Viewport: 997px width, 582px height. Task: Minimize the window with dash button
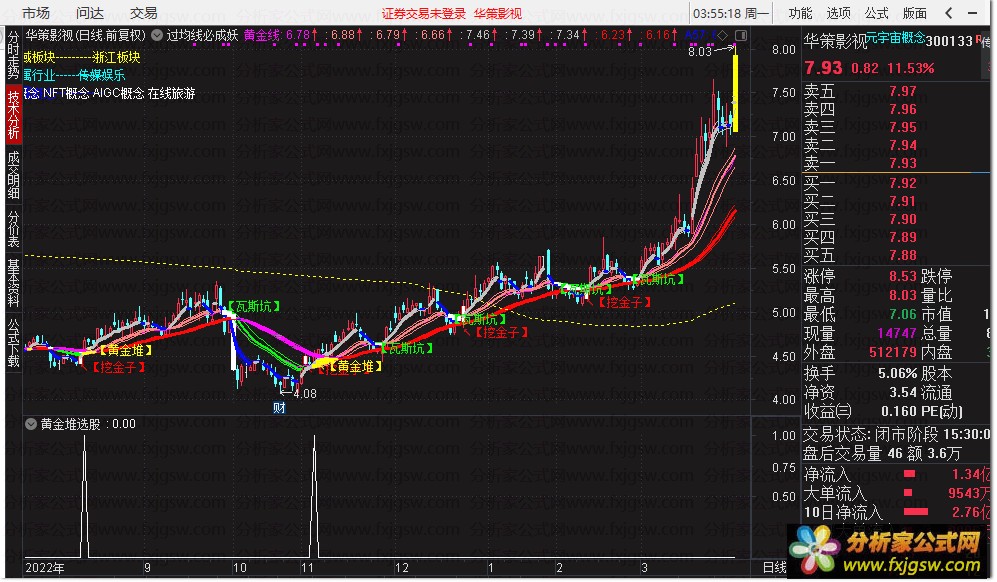click(972, 13)
